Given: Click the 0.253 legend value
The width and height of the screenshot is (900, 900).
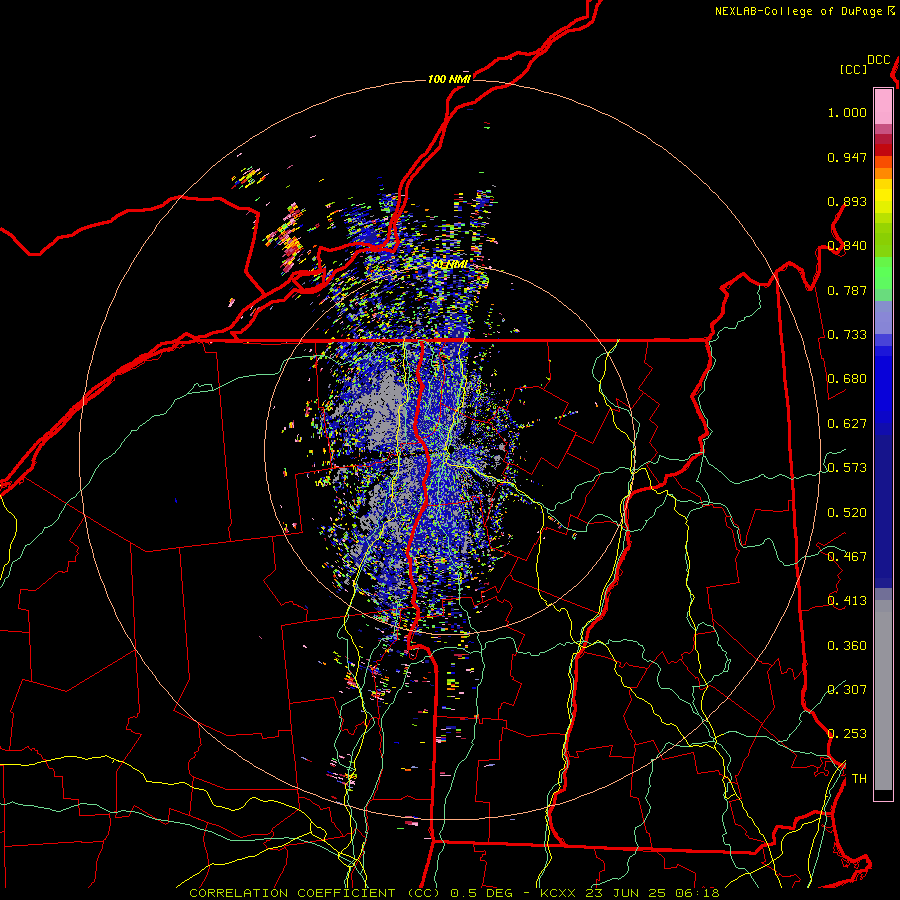Looking at the screenshot, I should pyautogui.click(x=847, y=734).
